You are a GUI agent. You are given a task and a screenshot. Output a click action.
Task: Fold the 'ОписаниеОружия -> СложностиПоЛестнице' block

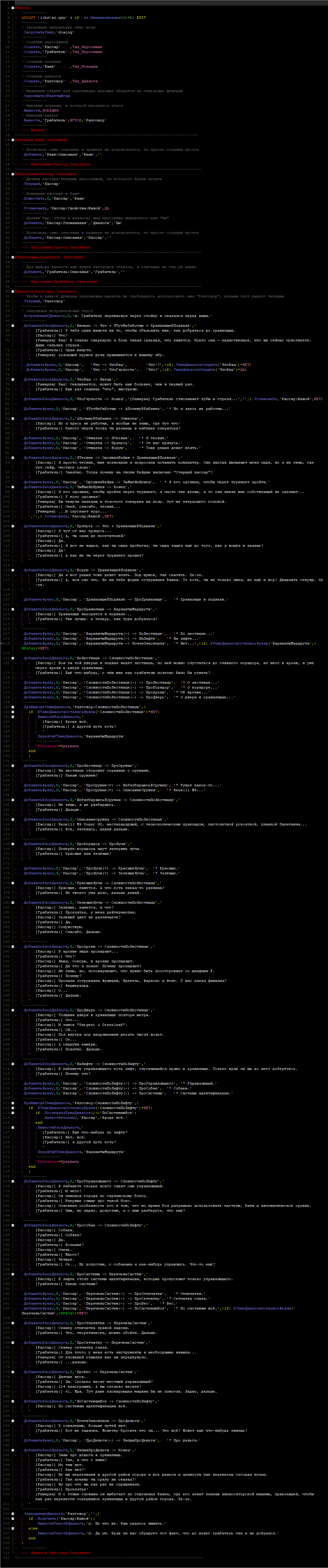(x=12, y=819)
